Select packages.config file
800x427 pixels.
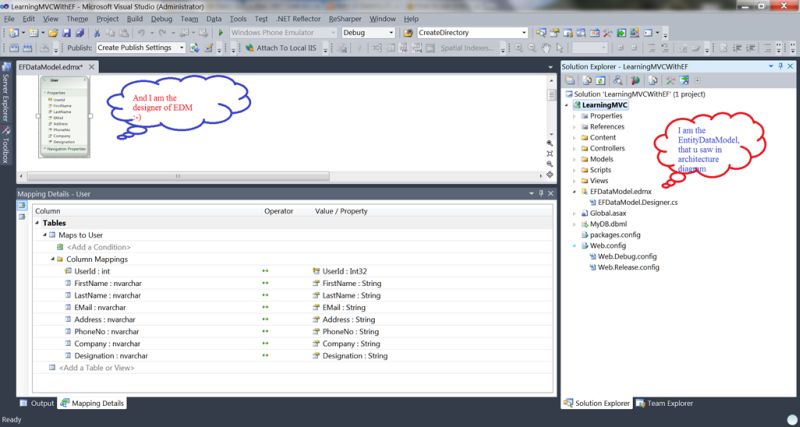611,235
